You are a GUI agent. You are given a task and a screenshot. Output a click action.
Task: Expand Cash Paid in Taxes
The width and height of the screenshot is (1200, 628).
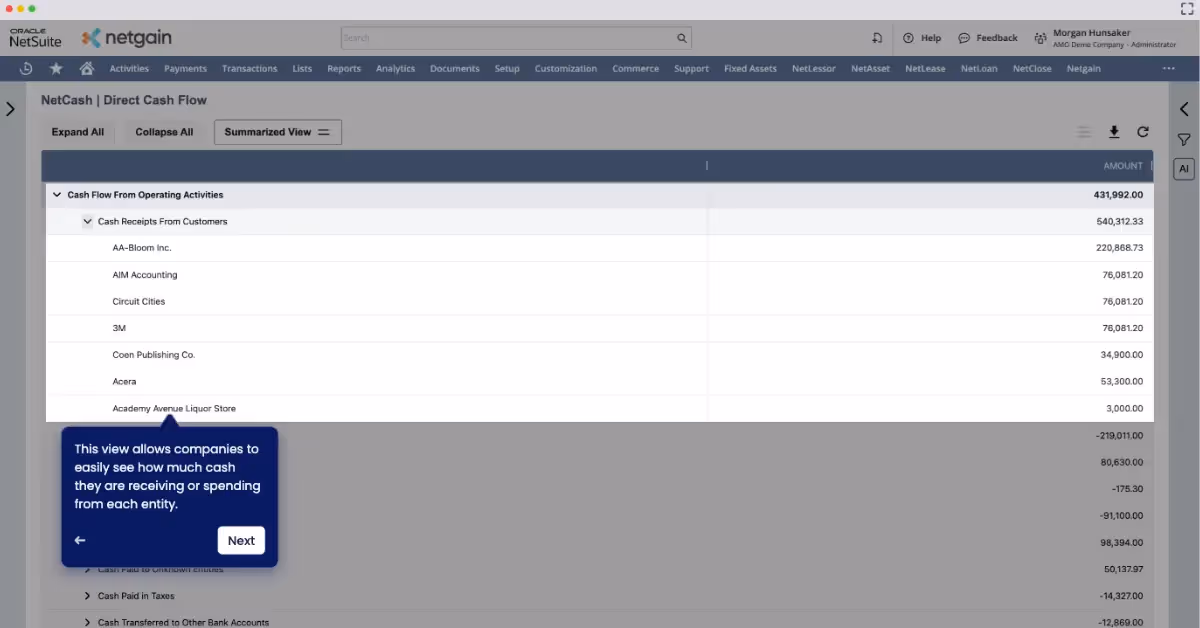[87, 595]
